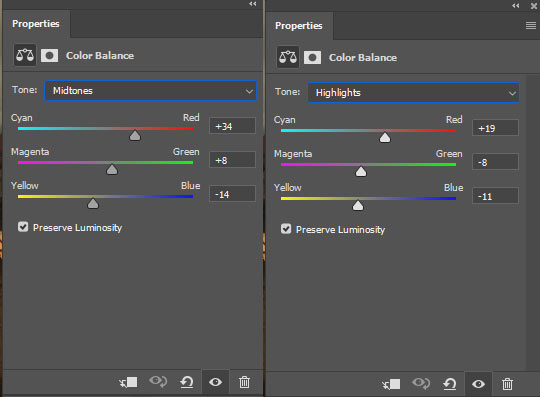
Task: Click the Yellow-Blue slider handle in Midtones panel
Action: pos(93,203)
